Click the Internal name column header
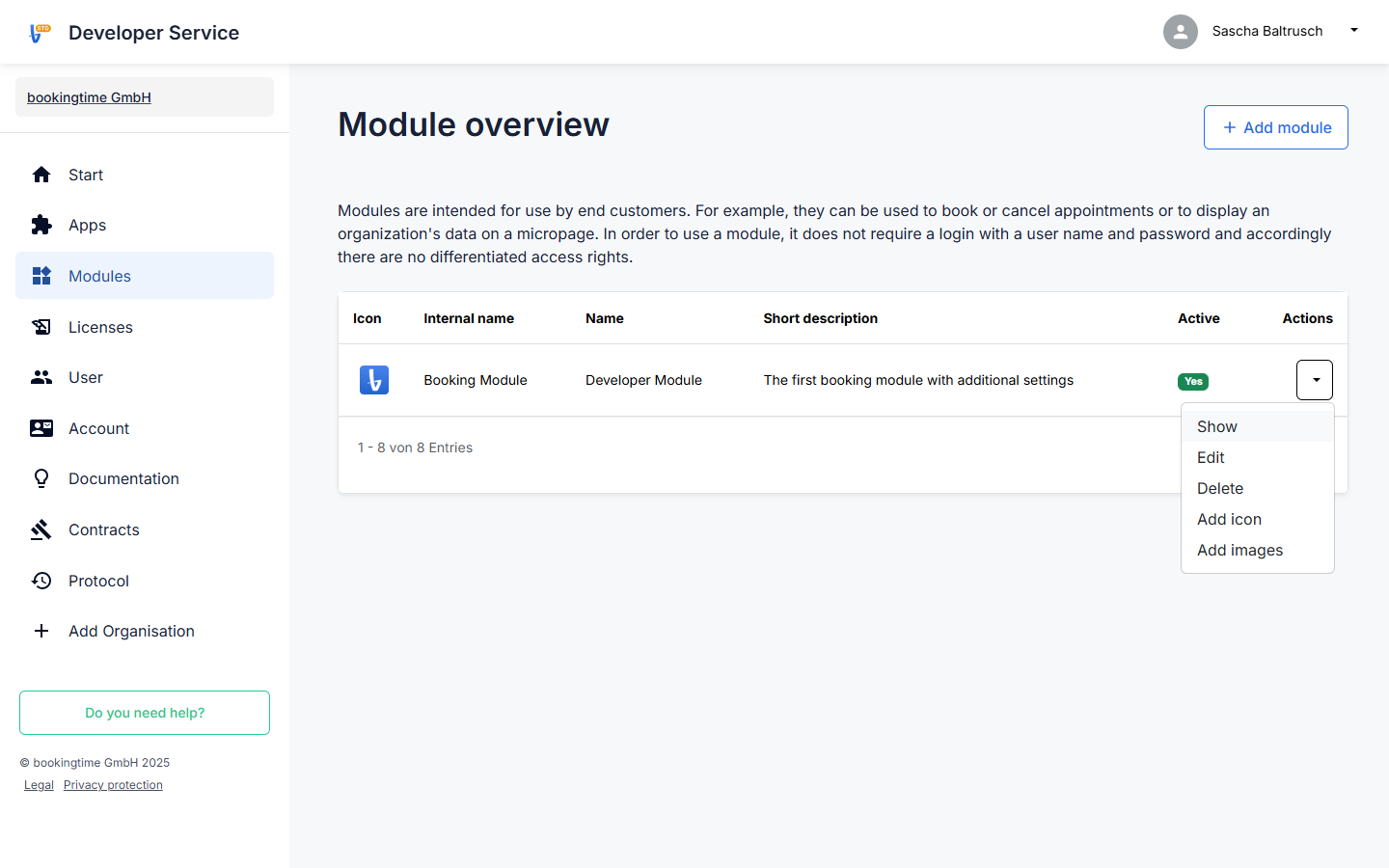The height and width of the screenshot is (868, 1389). coord(469,318)
